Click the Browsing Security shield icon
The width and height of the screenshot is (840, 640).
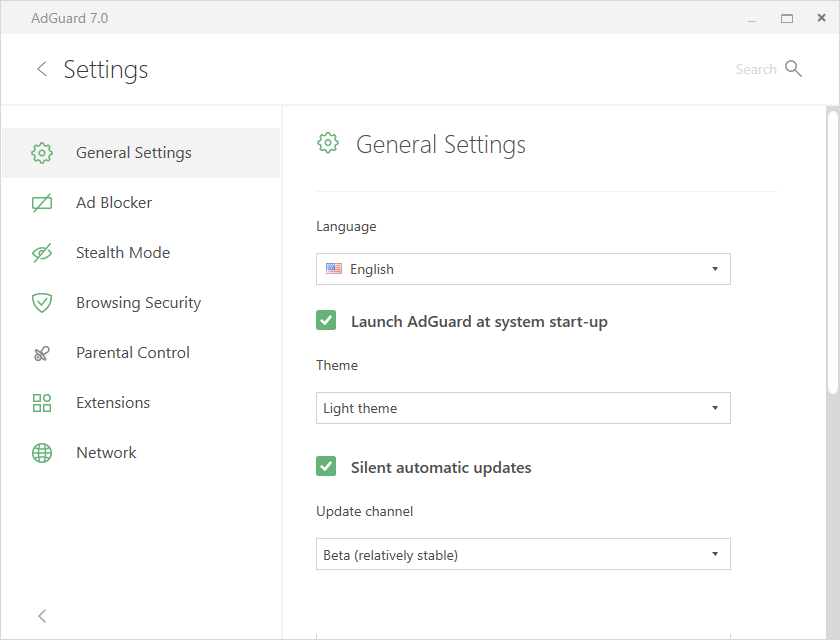pos(42,303)
